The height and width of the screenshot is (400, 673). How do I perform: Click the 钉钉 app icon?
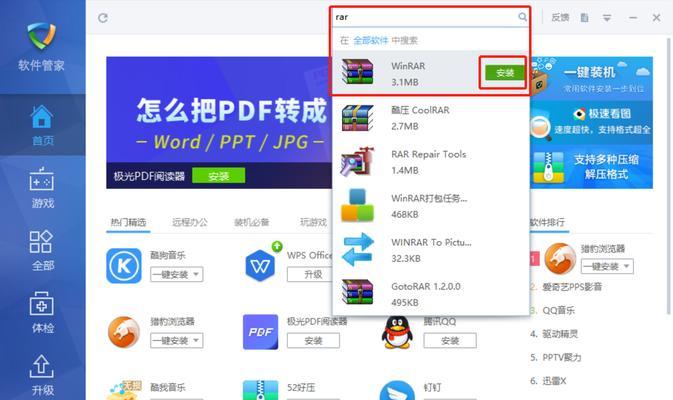point(397,390)
